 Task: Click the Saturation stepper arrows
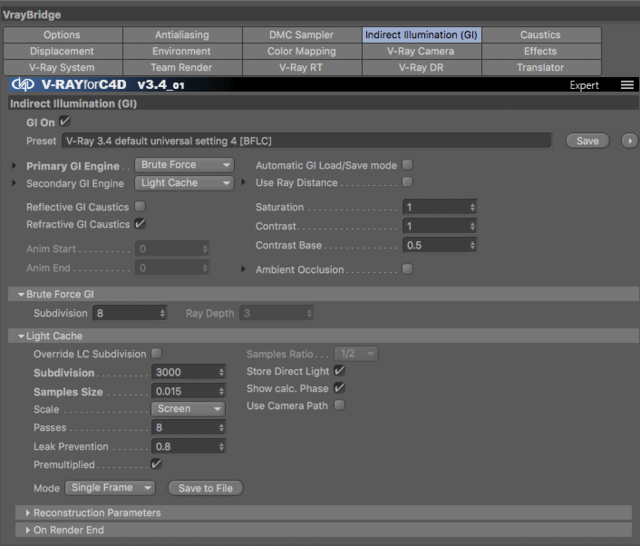(x=472, y=207)
